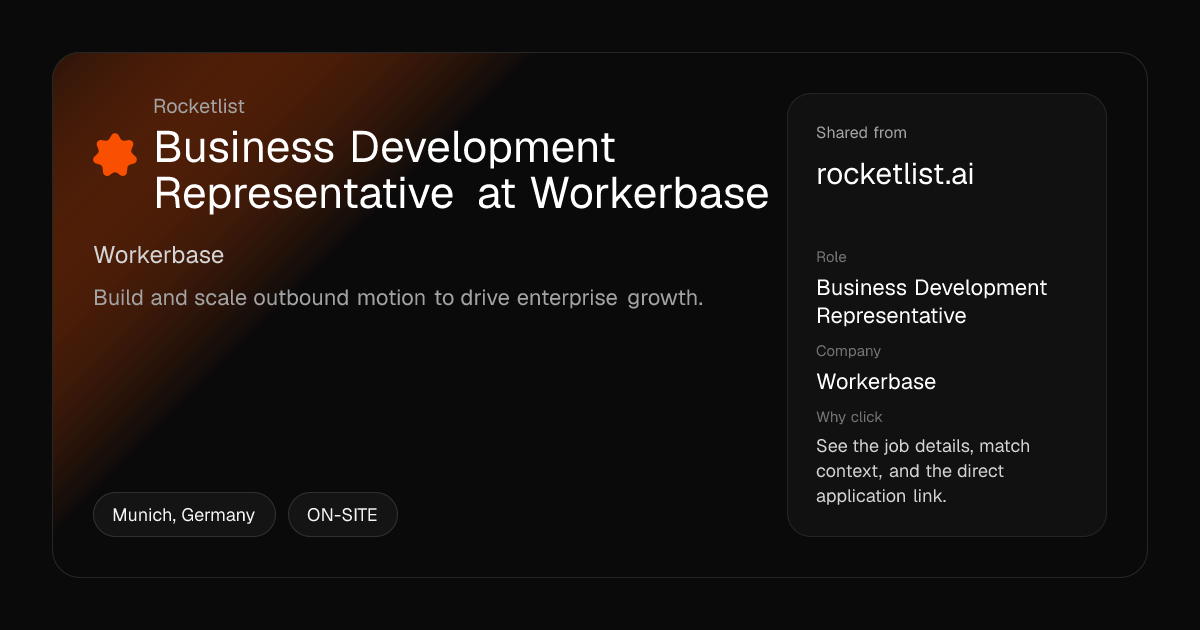Click the 'Rocketlist' label above the headline
Image resolution: width=1200 pixels, height=630 pixels.
pos(199,106)
